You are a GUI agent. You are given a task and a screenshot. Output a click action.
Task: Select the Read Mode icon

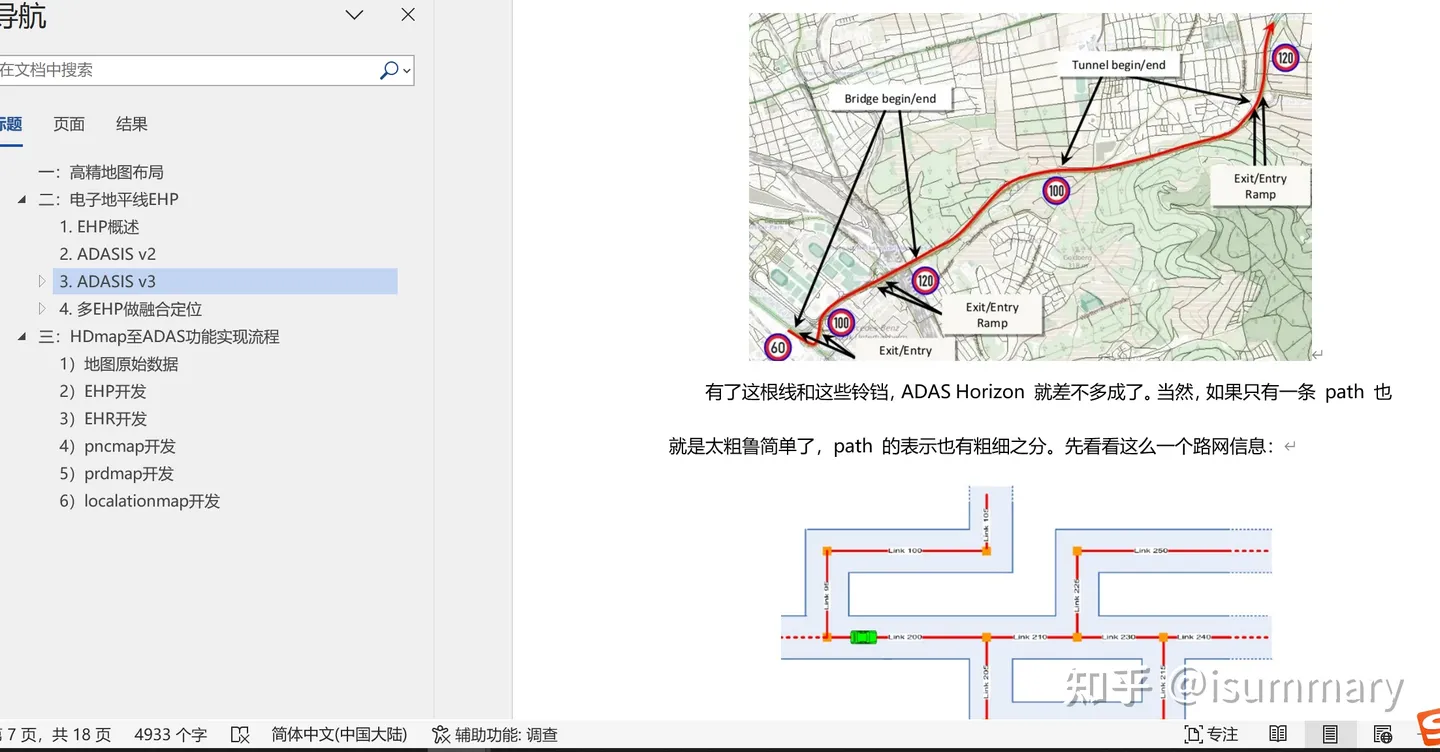1277,734
